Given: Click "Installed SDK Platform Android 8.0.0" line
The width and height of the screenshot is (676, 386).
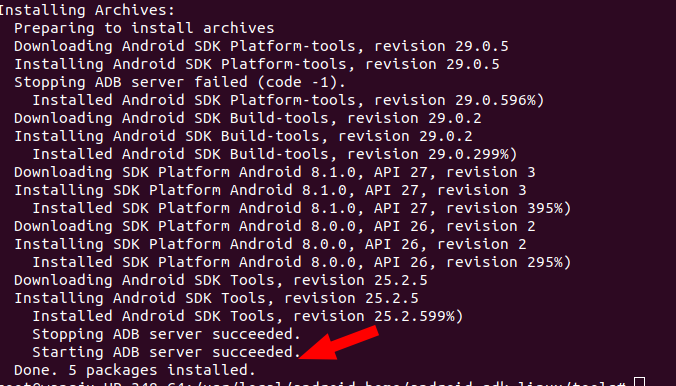Looking at the screenshot, I should click(302, 262).
